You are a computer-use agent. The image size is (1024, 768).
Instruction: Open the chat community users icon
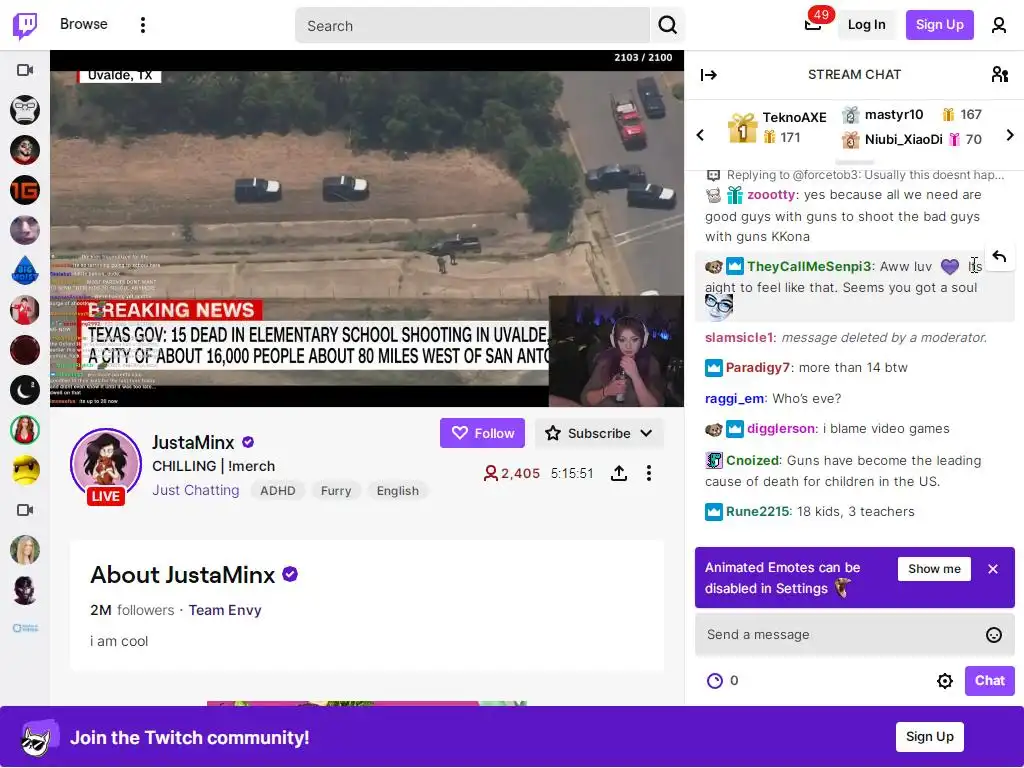click(x=999, y=74)
